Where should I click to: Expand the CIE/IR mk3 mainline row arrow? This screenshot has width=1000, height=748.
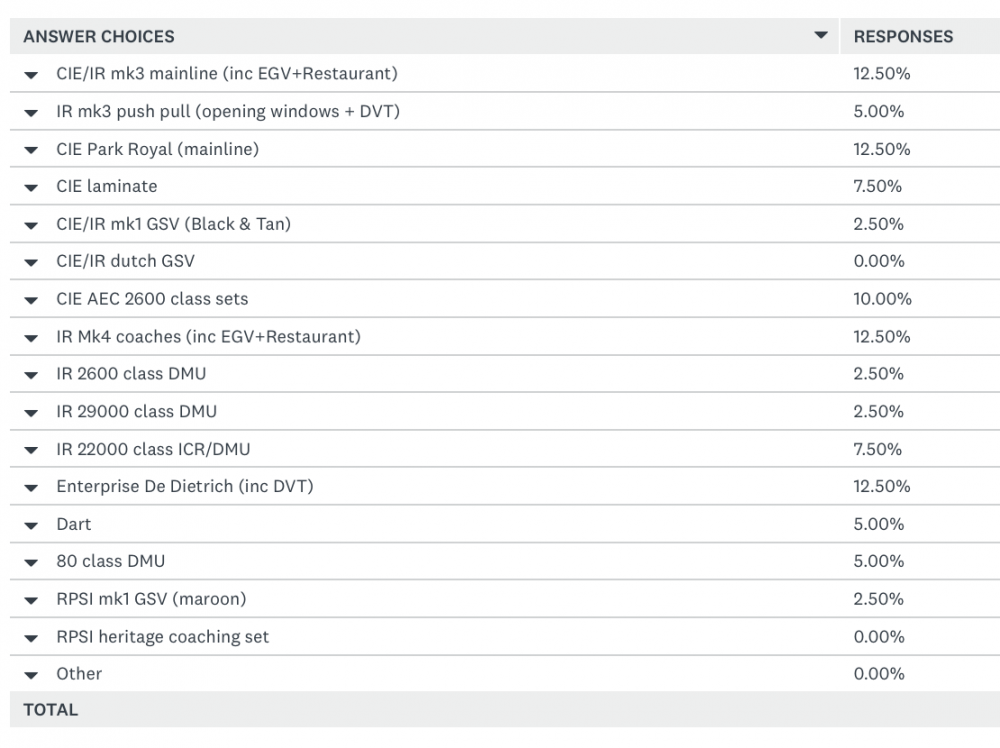point(32,75)
